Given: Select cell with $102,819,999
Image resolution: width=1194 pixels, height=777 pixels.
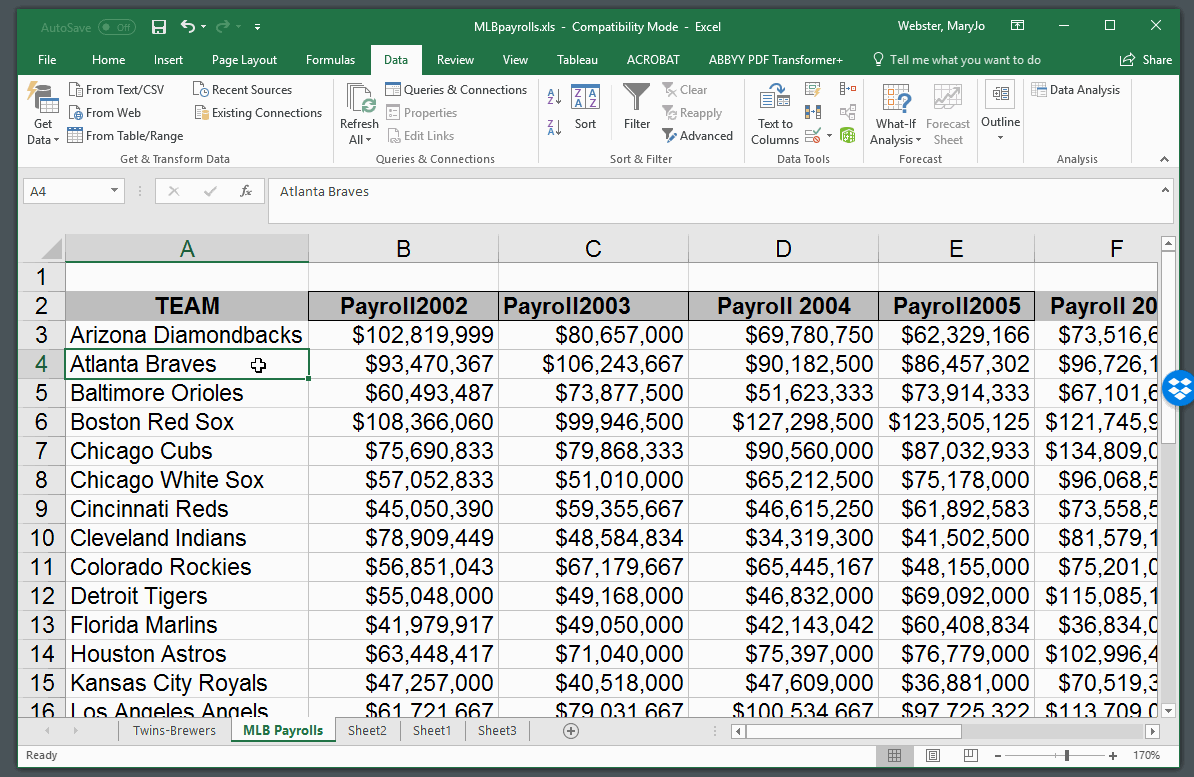Looking at the screenshot, I should pos(404,335).
